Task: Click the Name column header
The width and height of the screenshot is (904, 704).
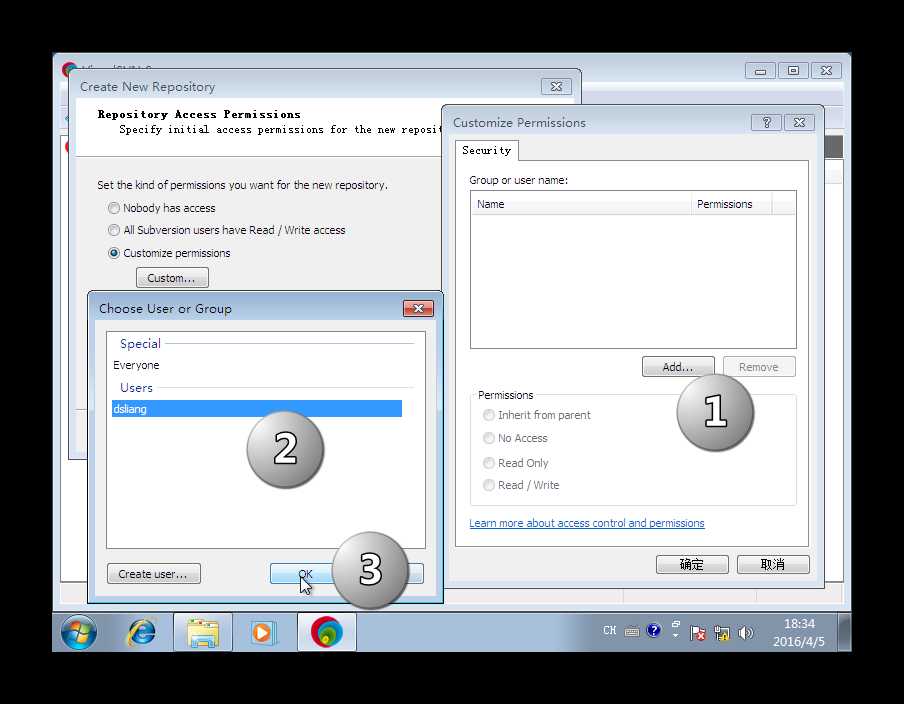Action: [x=581, y=204]
